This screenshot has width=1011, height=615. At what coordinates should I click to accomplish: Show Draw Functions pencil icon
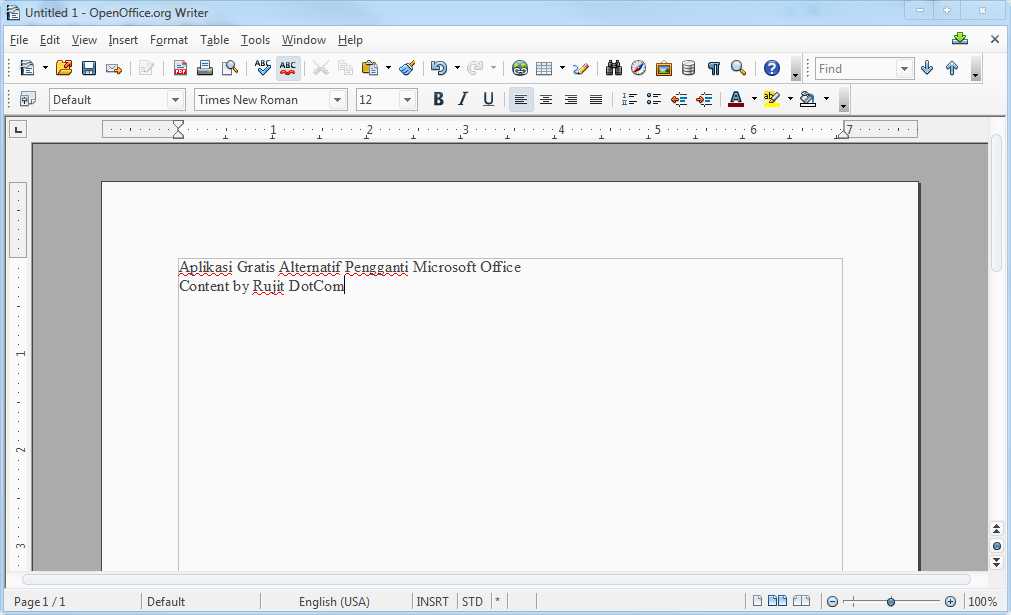pos(581,68)
